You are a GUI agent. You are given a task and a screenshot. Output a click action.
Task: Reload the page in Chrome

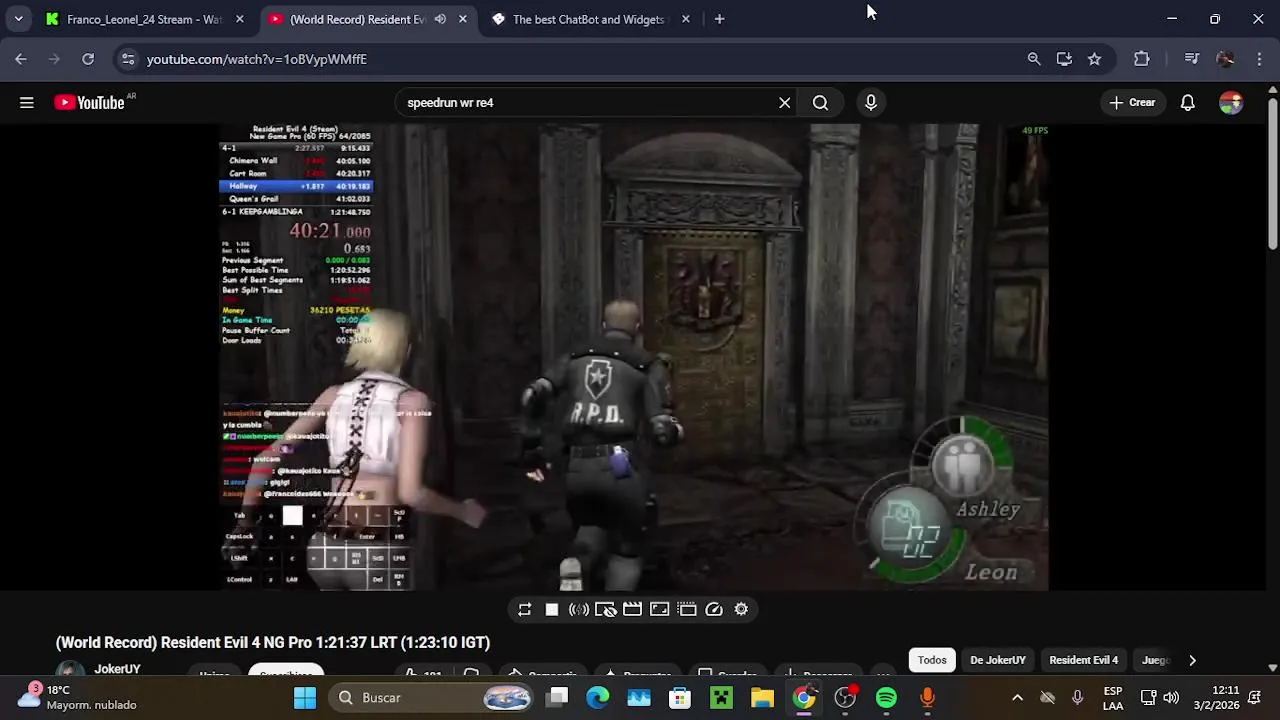pos(88,59)
